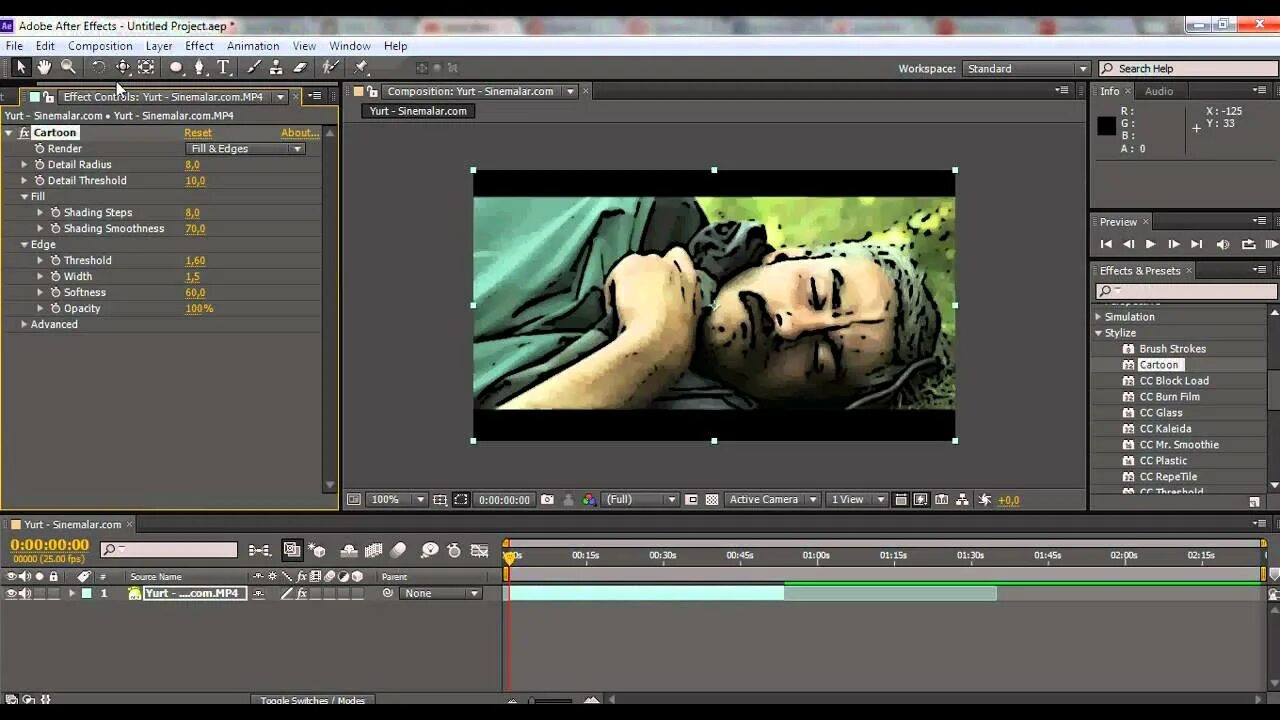1280x720 pixels.
Task: Select CC Block Load effect
Action: tap(1174, 381)
